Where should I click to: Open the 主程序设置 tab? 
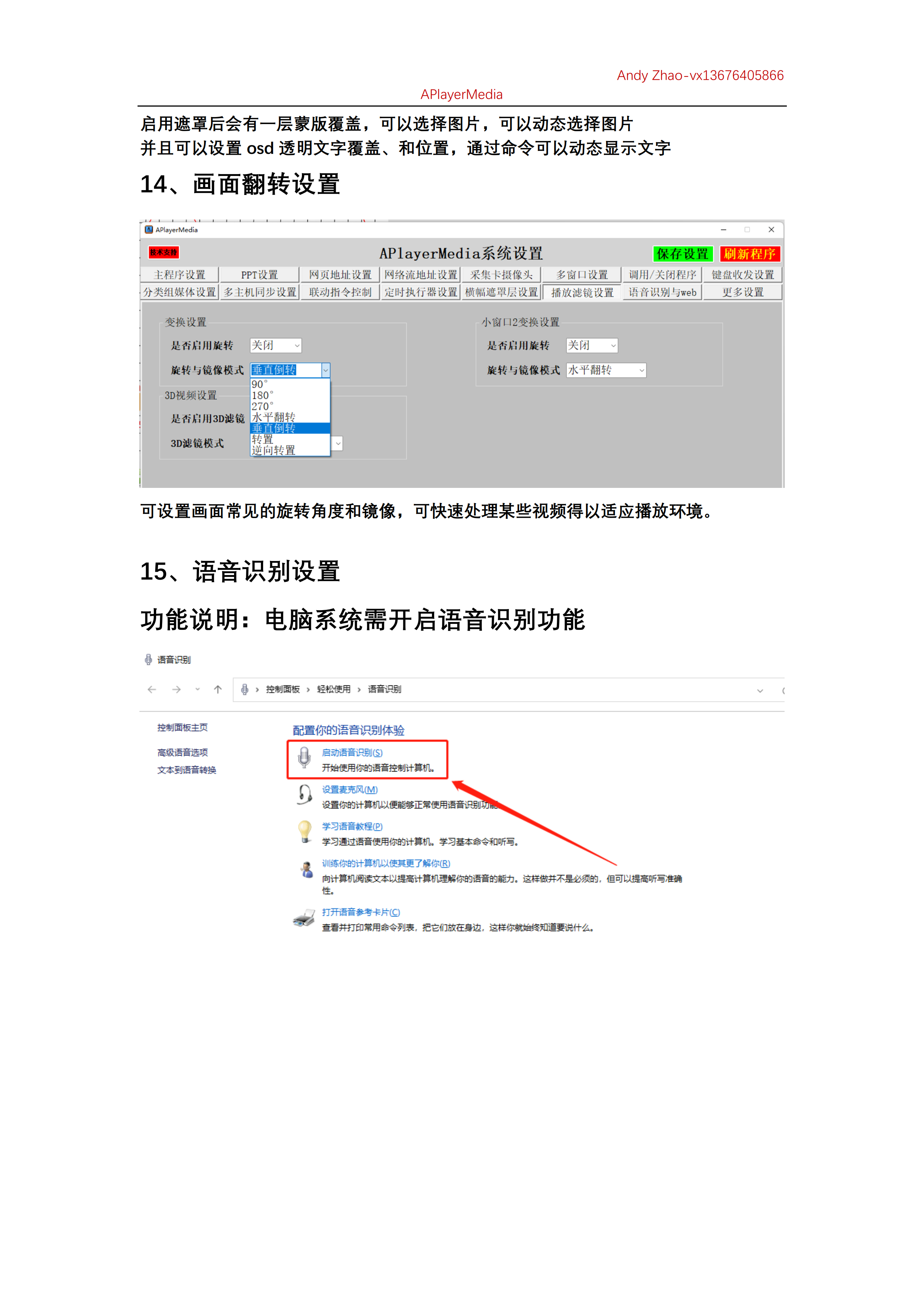click(x=179, y=275)
